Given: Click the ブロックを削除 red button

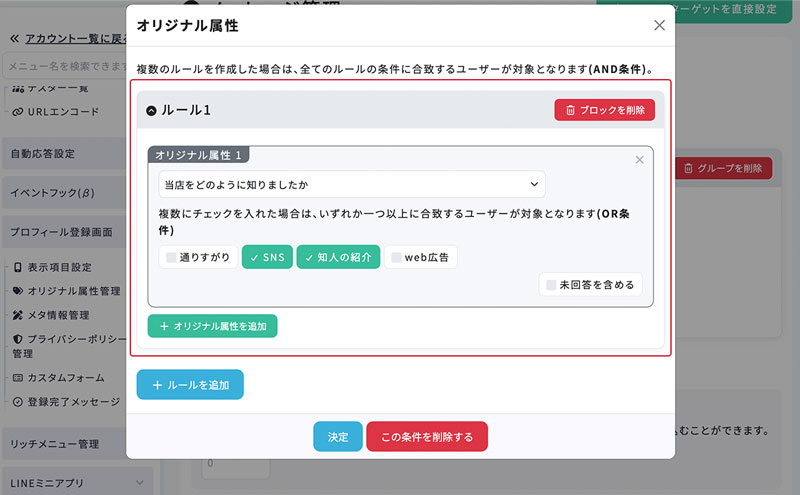Looking at the screenshot, I should [x=604, y=110].
